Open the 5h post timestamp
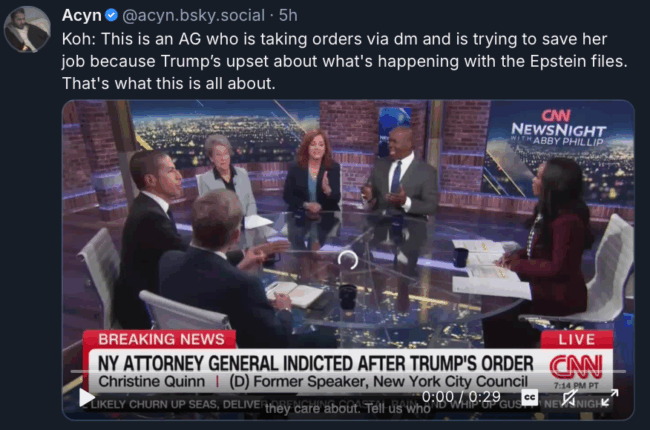 [288, 15]
